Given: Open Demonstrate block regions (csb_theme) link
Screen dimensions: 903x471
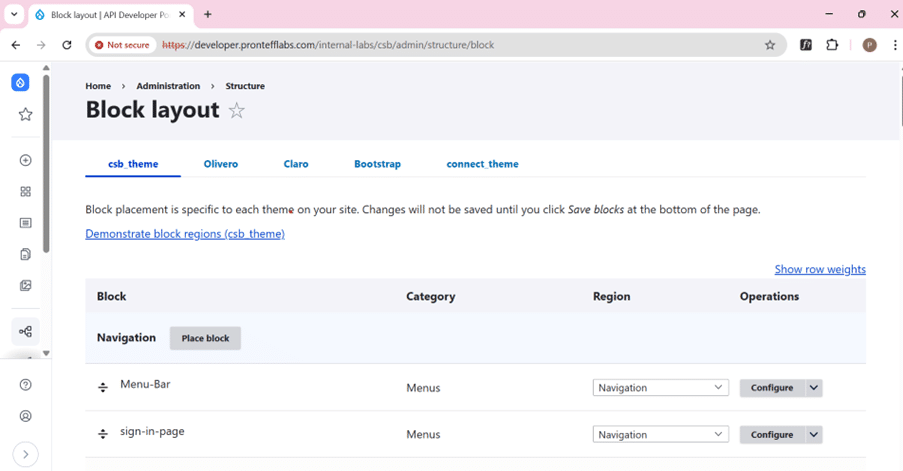Looking at the screenshot, I should pyautogui.click(x=185, y=234).
